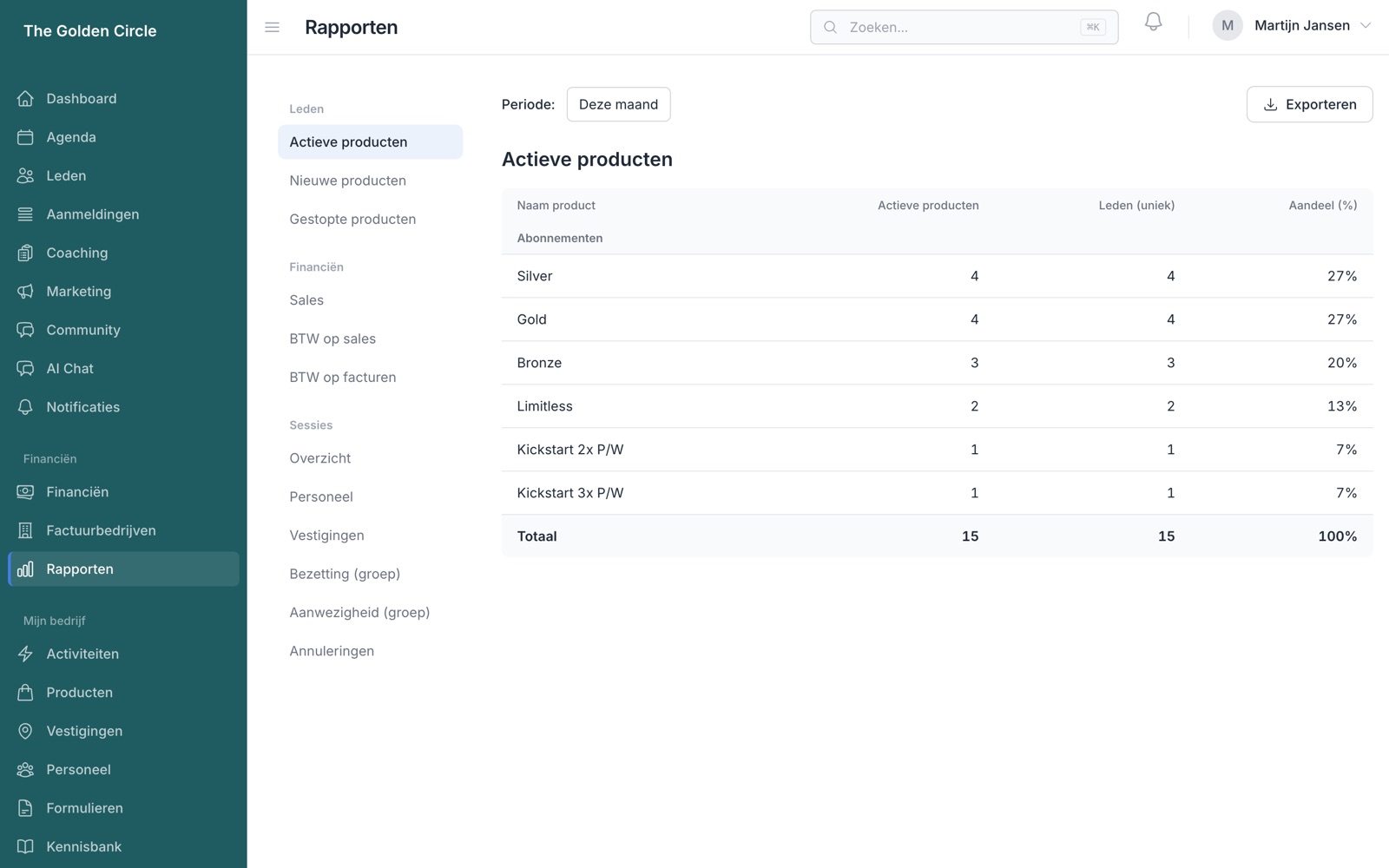
Task: Select the Sales report
Action: coord(370,300)
